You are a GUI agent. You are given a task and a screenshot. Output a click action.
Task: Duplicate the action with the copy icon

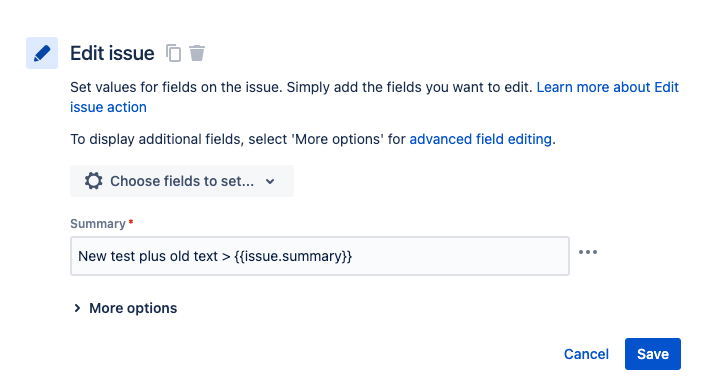(173, 53)
